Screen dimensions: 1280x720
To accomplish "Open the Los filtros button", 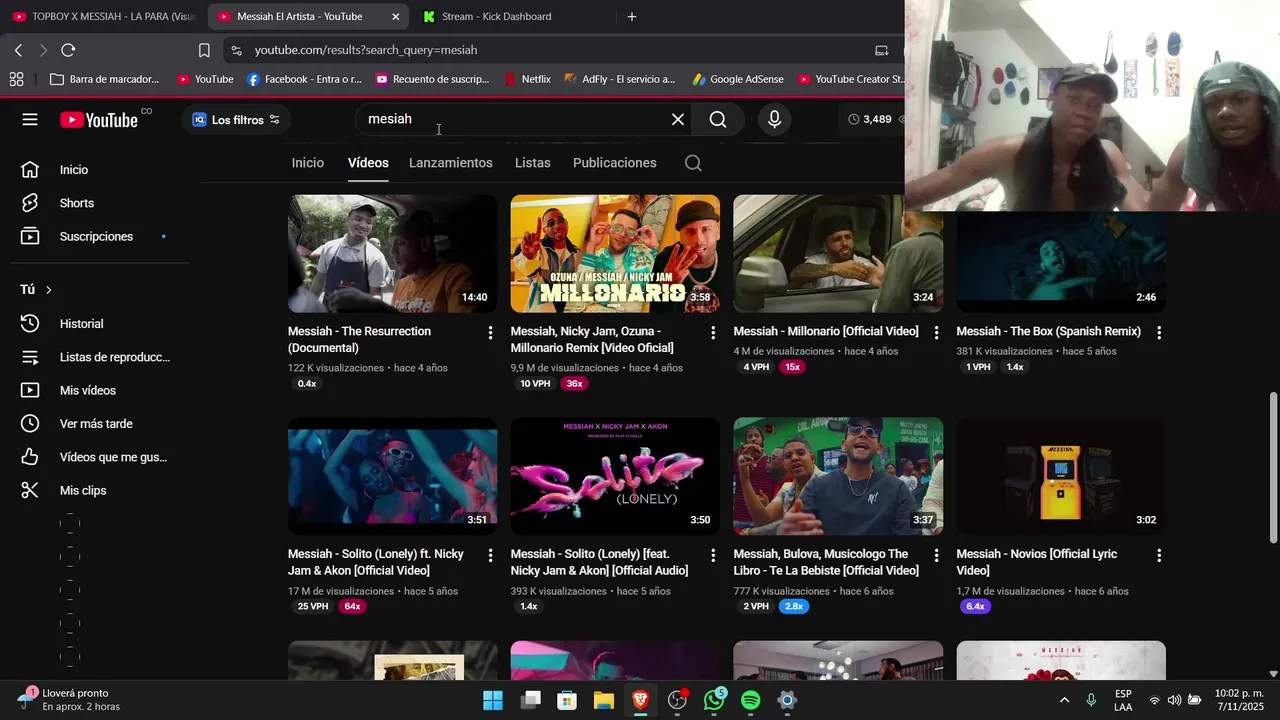I will (236, 120).
